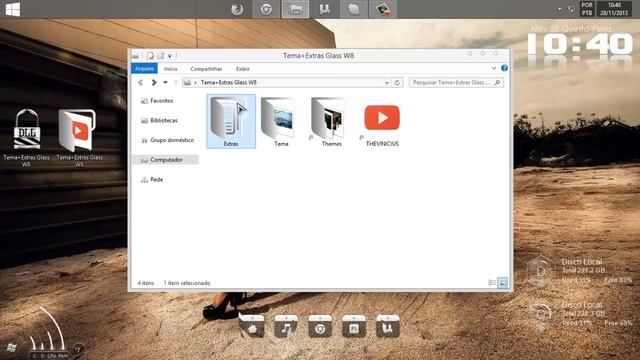
Task: Click the POR PTB language indicator
Action: click(x=587, y=9)
